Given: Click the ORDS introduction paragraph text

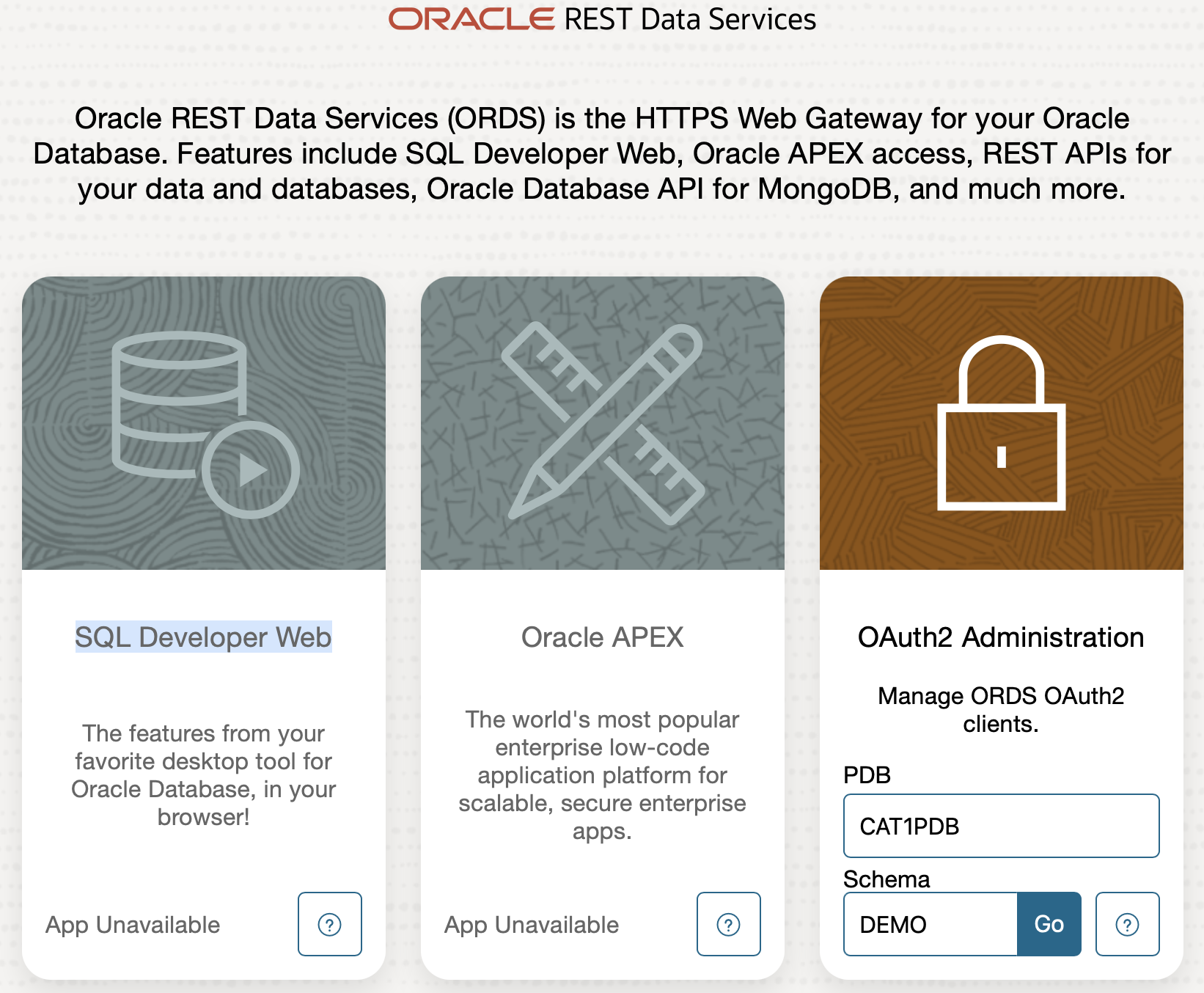Looking at the screenshot, I should (602, 154).
